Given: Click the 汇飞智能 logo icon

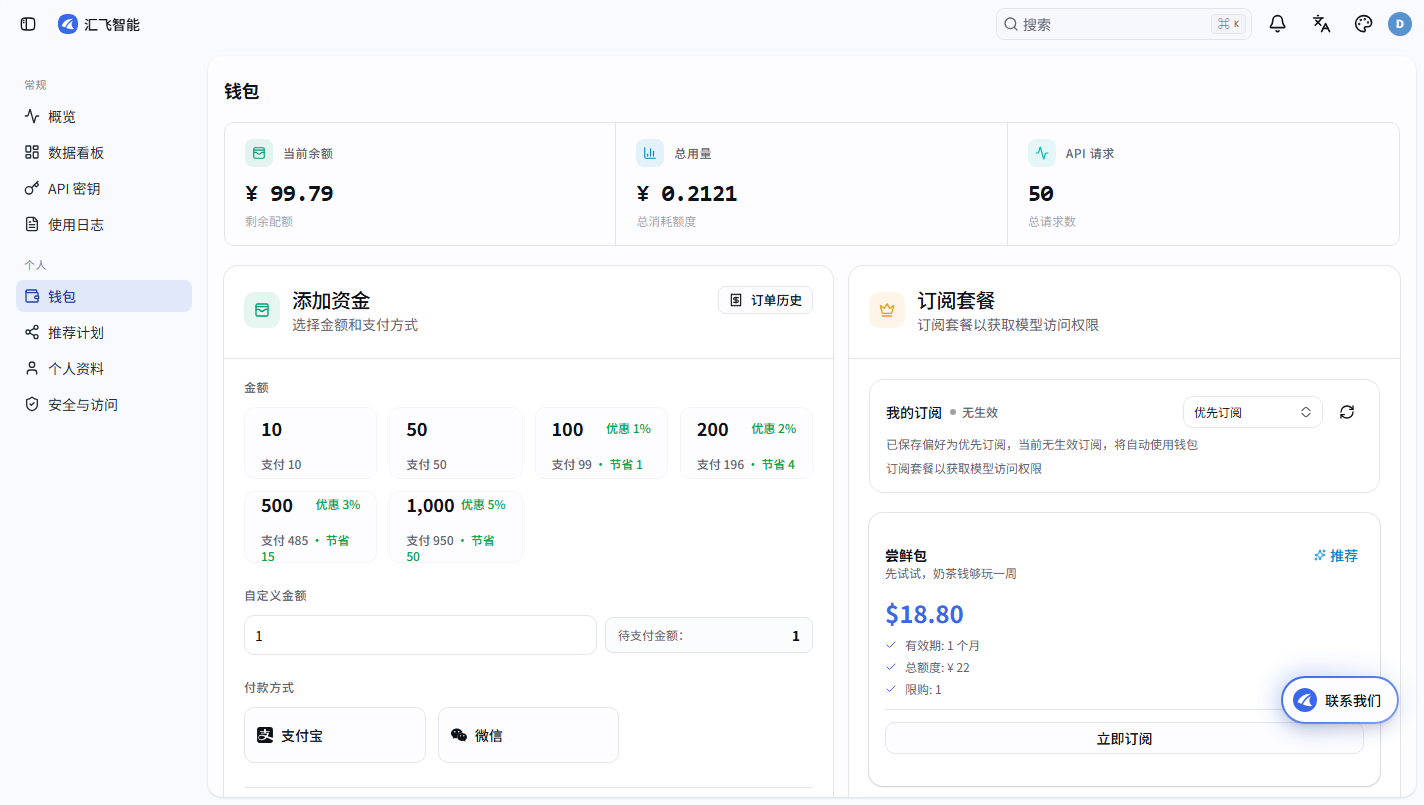Looking at the screenshot, I should 68,24.
